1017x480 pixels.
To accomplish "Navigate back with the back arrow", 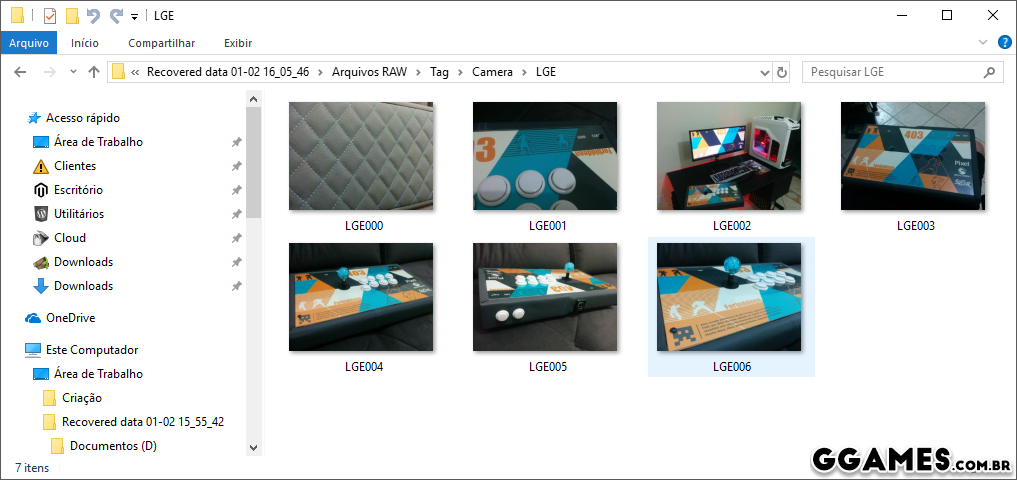I will pos(20,72).
